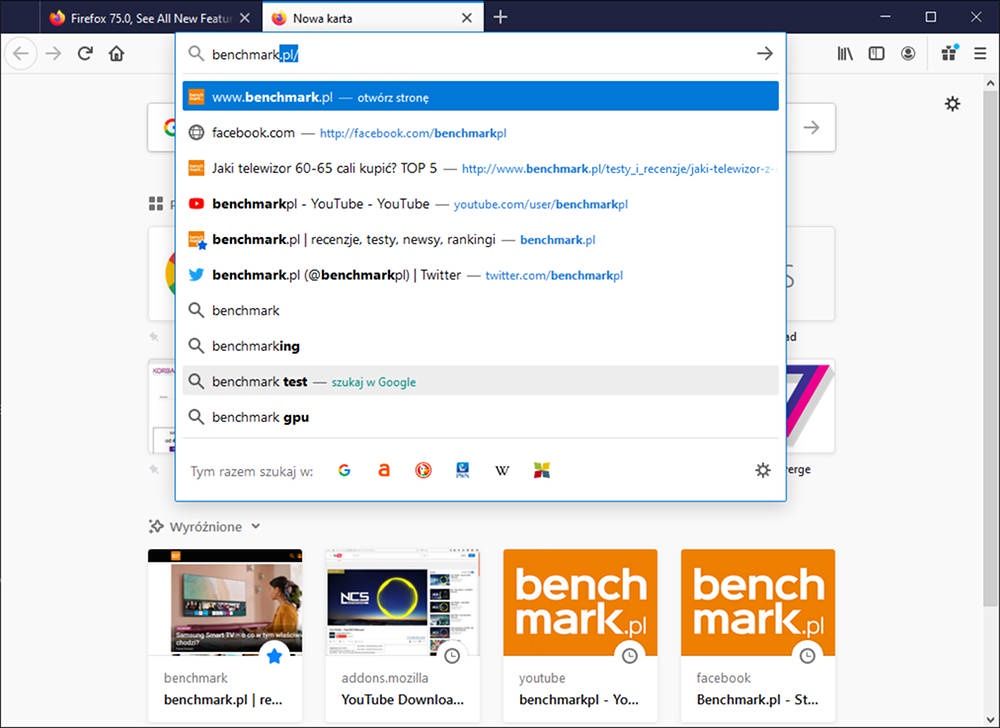The width and height of the screenshot is (1000, 728).
Task: Search for plain 'benchmark' suggestion
Action: click(480, 310)
